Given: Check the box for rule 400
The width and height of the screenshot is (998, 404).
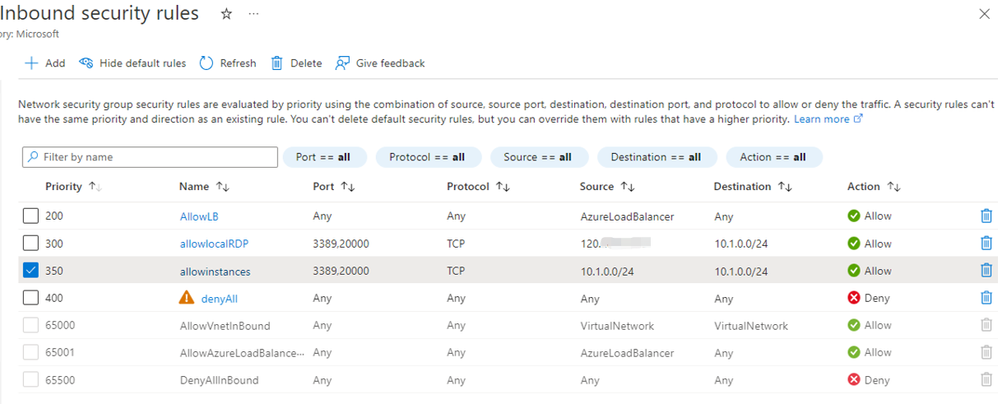Looking at the screenshot, I should tap(31, 298).
